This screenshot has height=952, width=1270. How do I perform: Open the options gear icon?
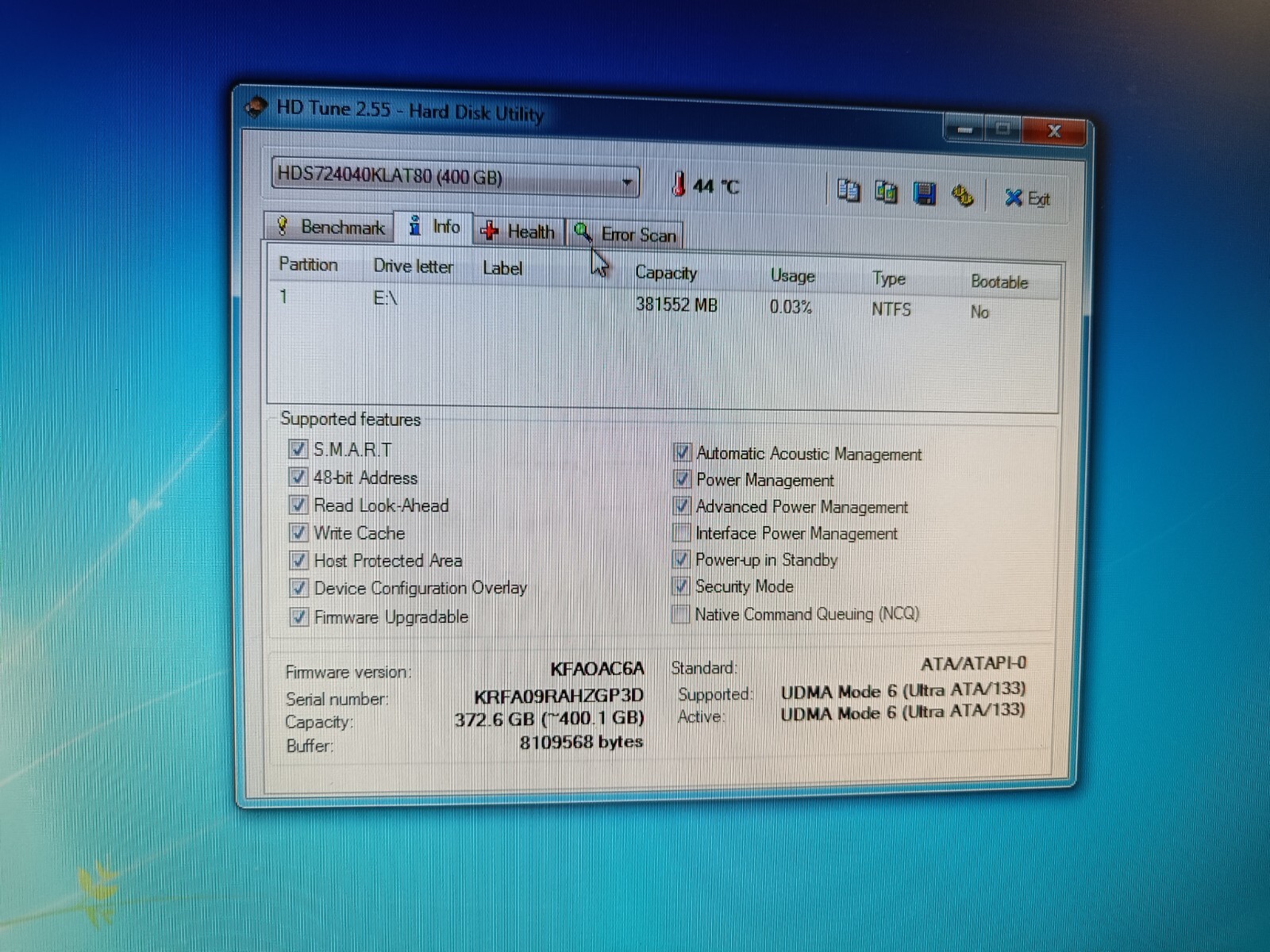pos(962,195)
